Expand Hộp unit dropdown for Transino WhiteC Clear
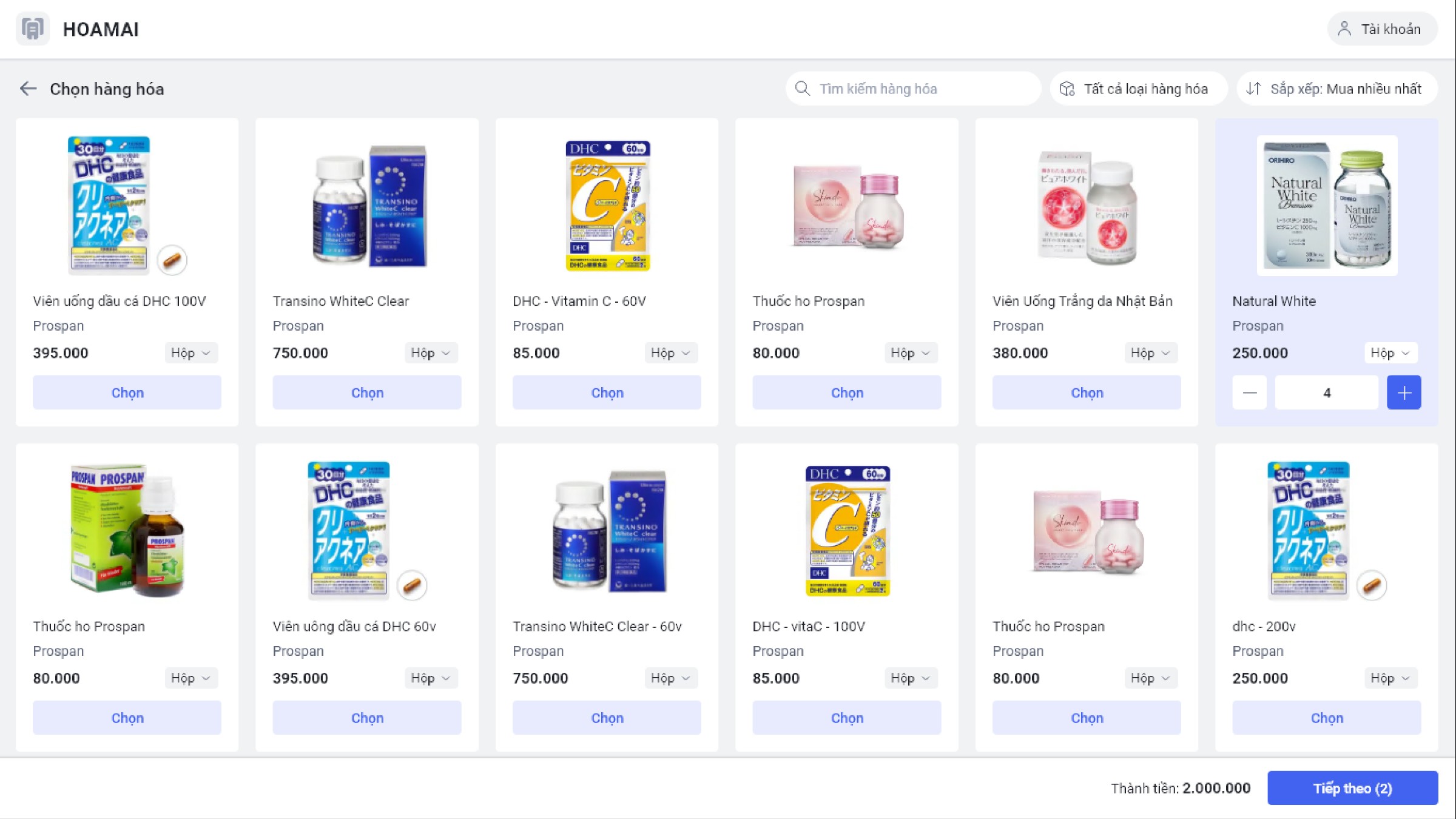This screenshot has height=819, width=1456. (x=431, y=353)
